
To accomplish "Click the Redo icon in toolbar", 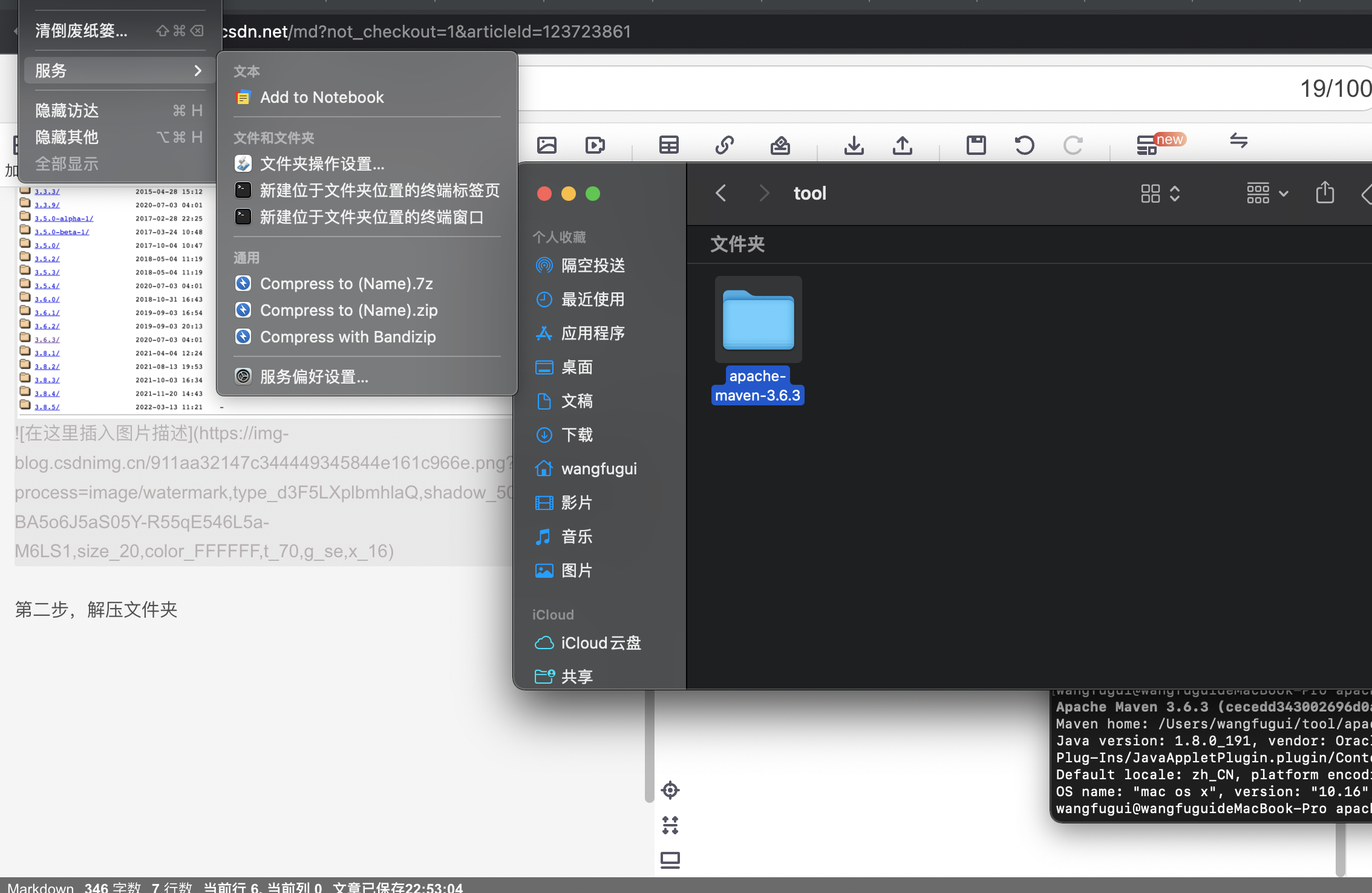I will point(1073,144).
